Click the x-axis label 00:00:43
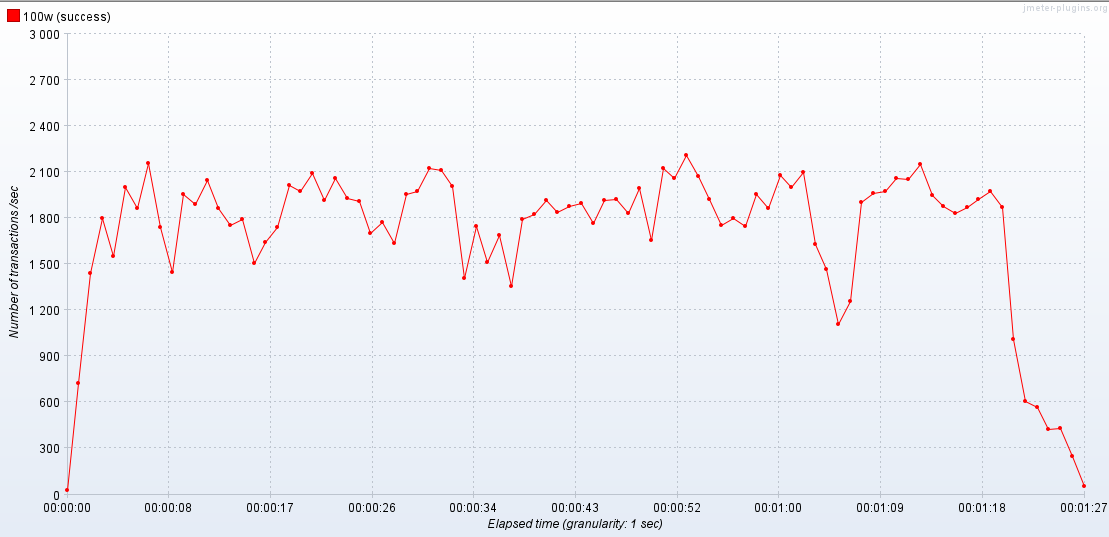This screenshot has height=537, width=1109. point(575,507)
